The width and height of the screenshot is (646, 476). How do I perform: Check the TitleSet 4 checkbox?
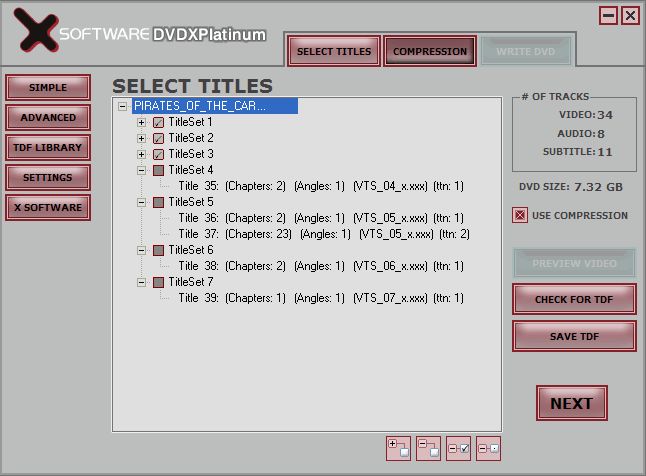click(158, 170)
